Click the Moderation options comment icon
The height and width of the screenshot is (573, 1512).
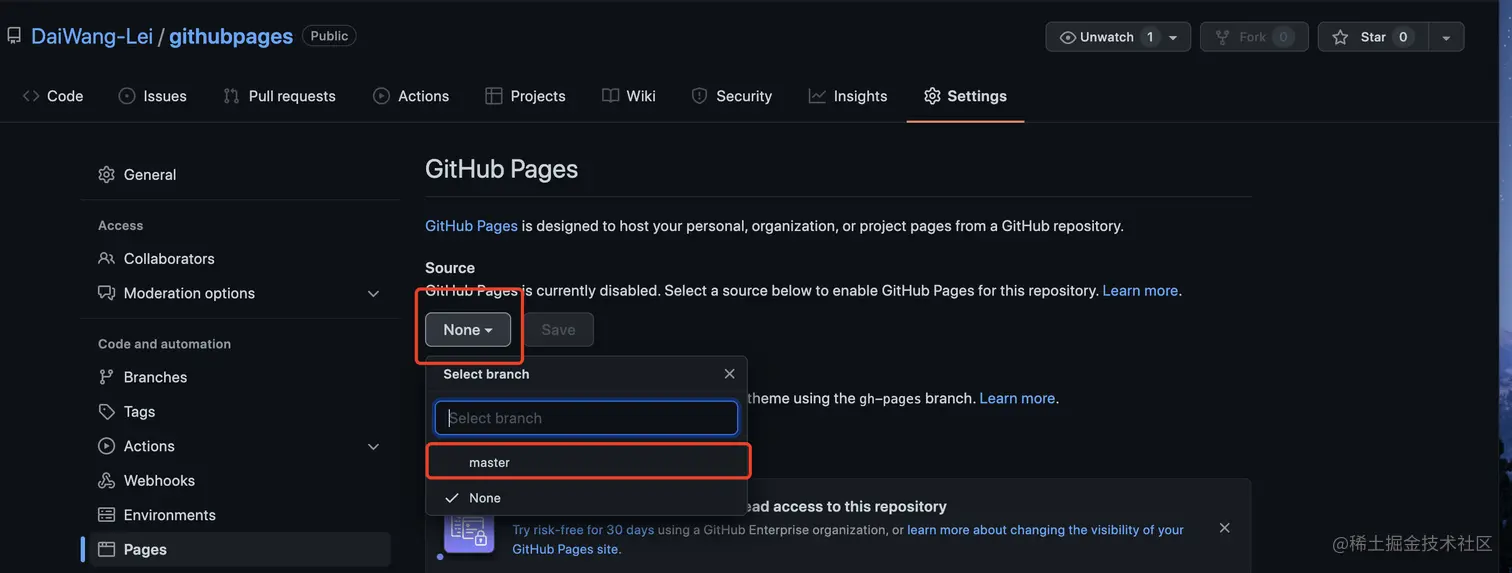(106, 293)
